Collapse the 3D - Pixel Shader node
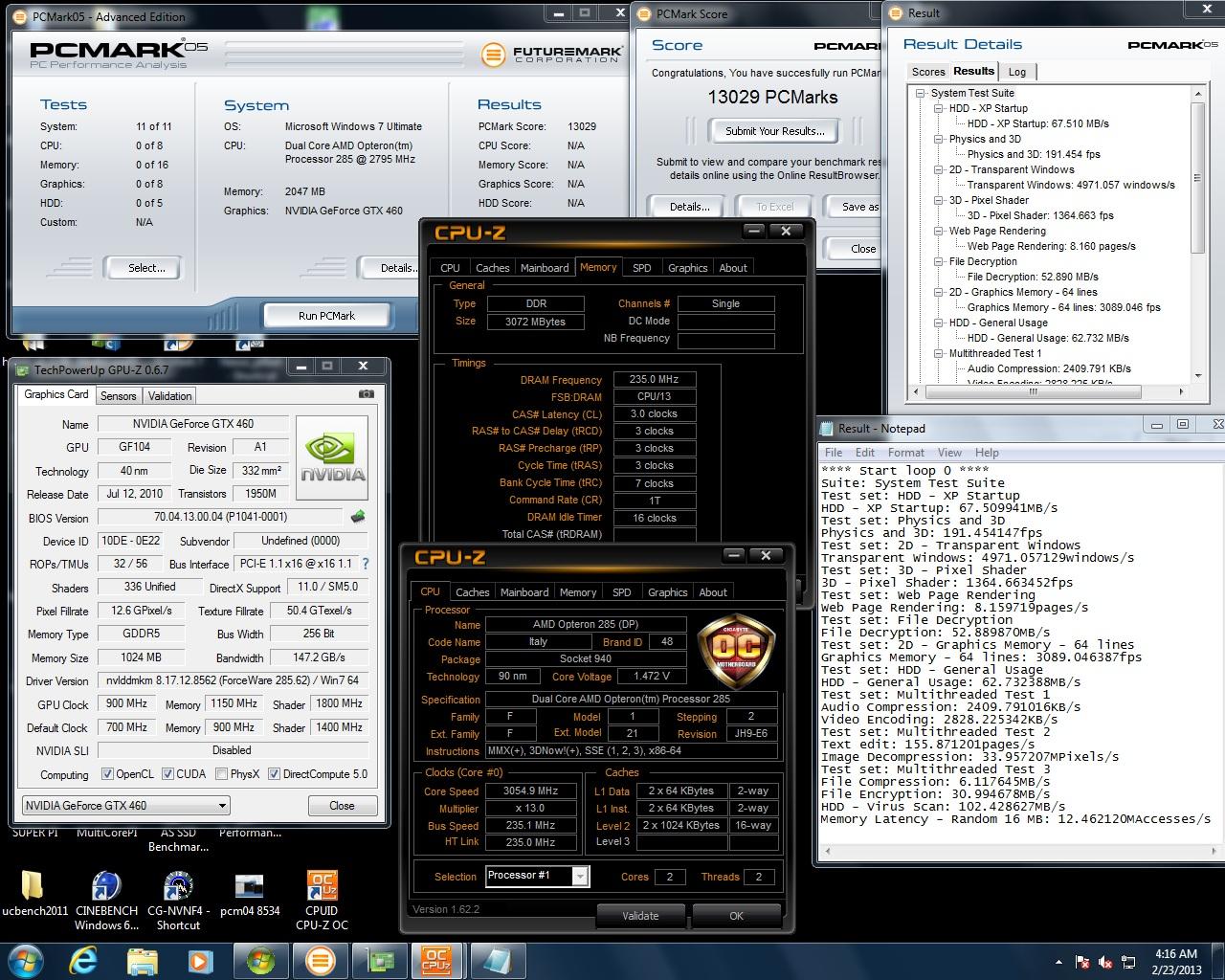The image size is (1225, 980). pos(939,200)
